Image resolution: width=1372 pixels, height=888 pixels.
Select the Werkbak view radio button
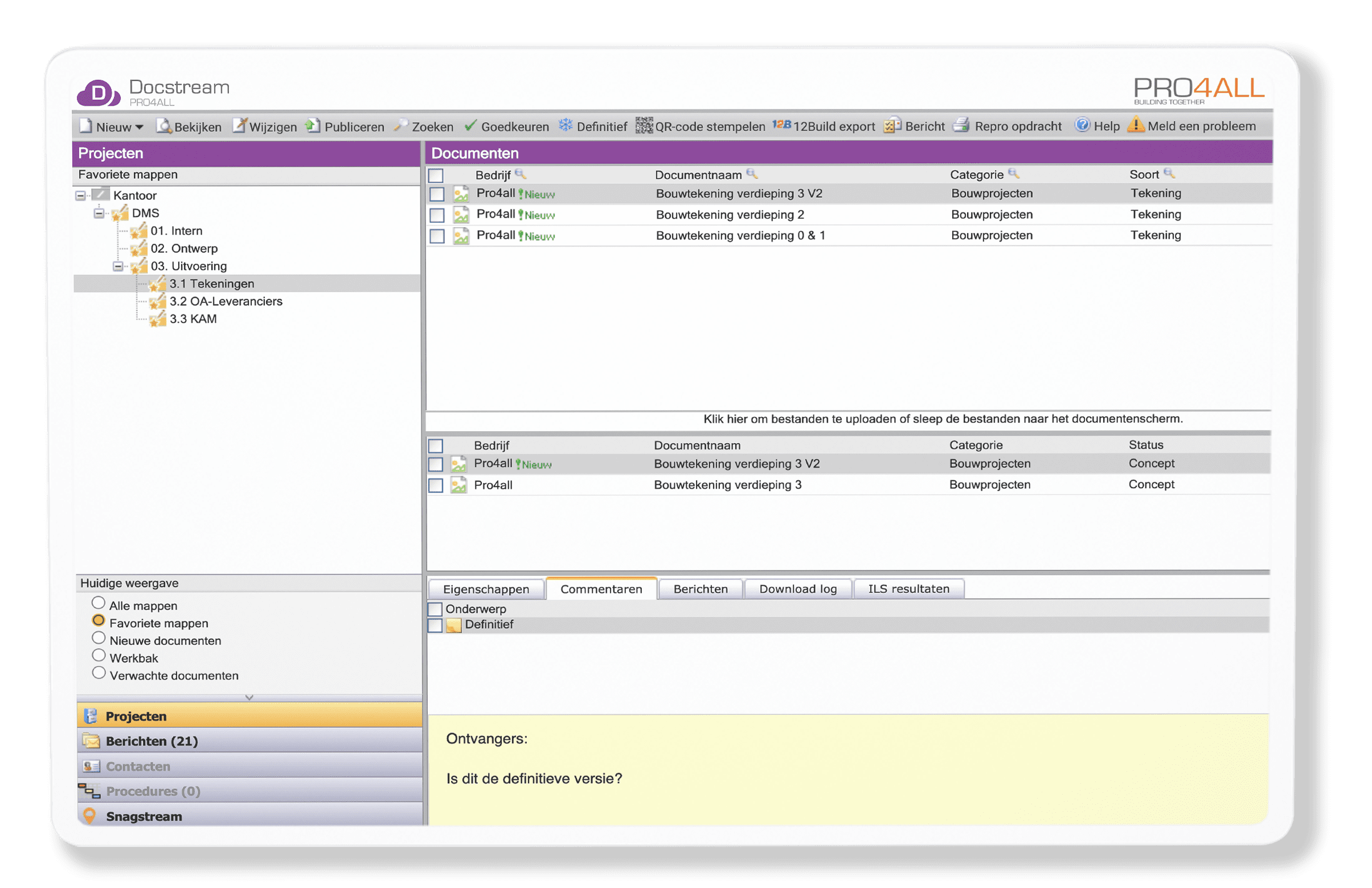coord(99,656)
